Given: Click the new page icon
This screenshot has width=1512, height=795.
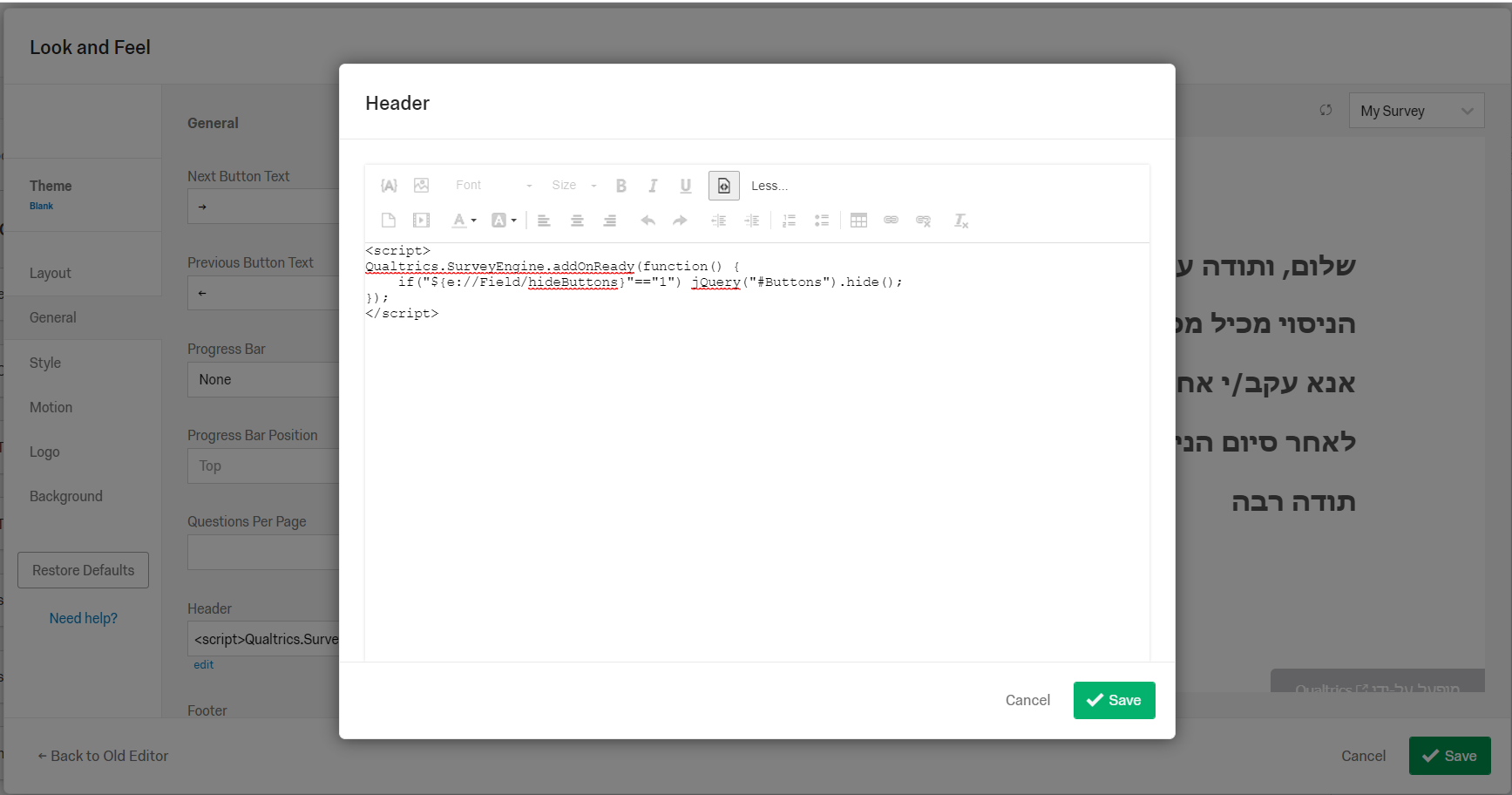Looking at the screenshot, I should click(x=389, y=221).
